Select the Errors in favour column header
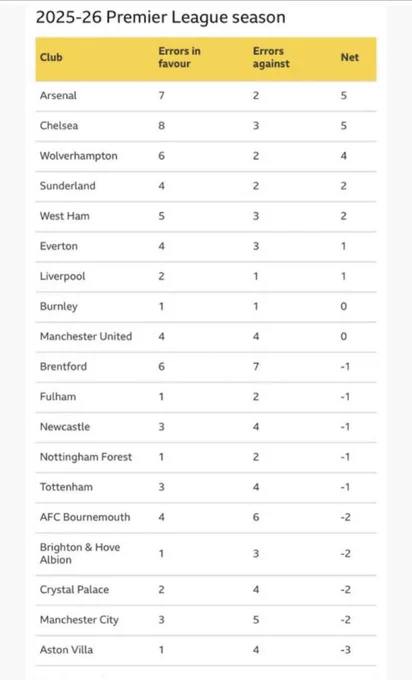Viewport: 412px width, 680px height. pyautogui.click(x=180, y=57)
